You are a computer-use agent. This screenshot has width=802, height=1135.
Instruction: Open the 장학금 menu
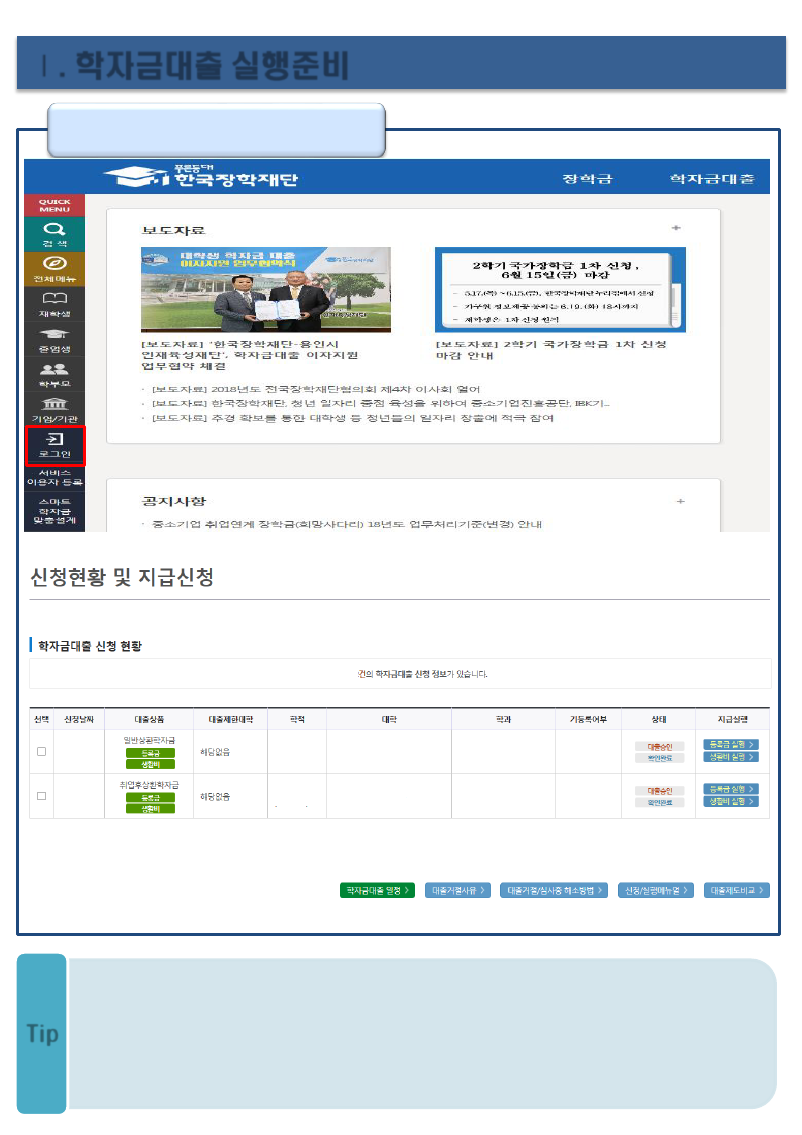coord(587,178)
